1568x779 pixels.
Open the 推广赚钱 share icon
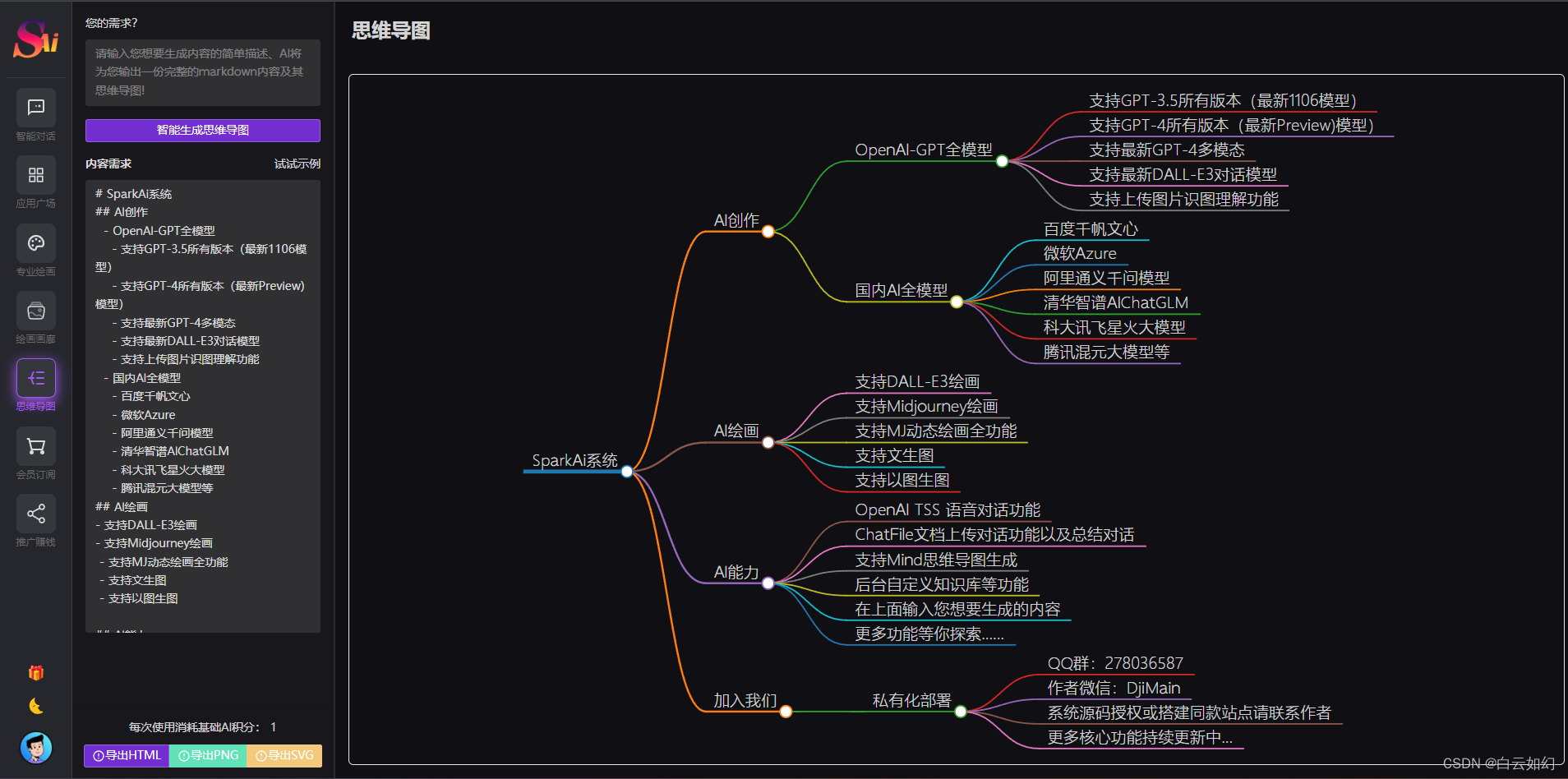(36, 514)
